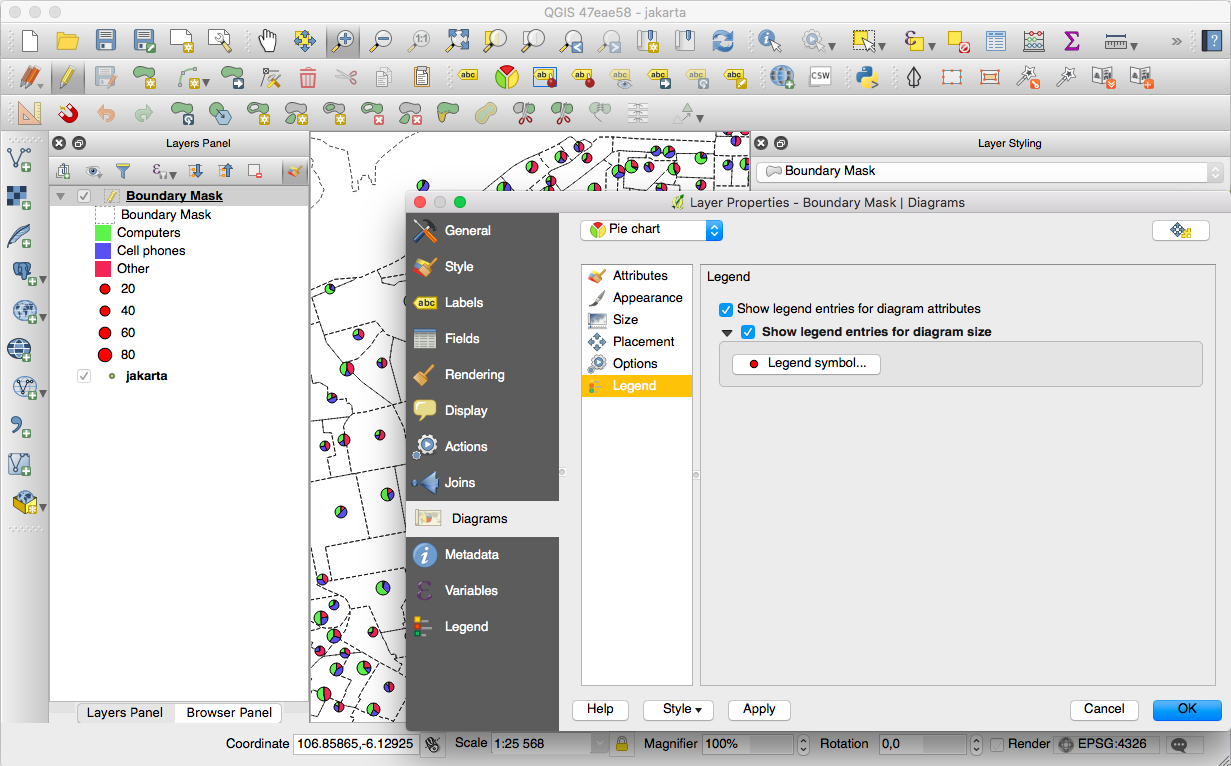
Task: Click the Expand All icon in Layers Panel
Action: click(x=196, y=171)
